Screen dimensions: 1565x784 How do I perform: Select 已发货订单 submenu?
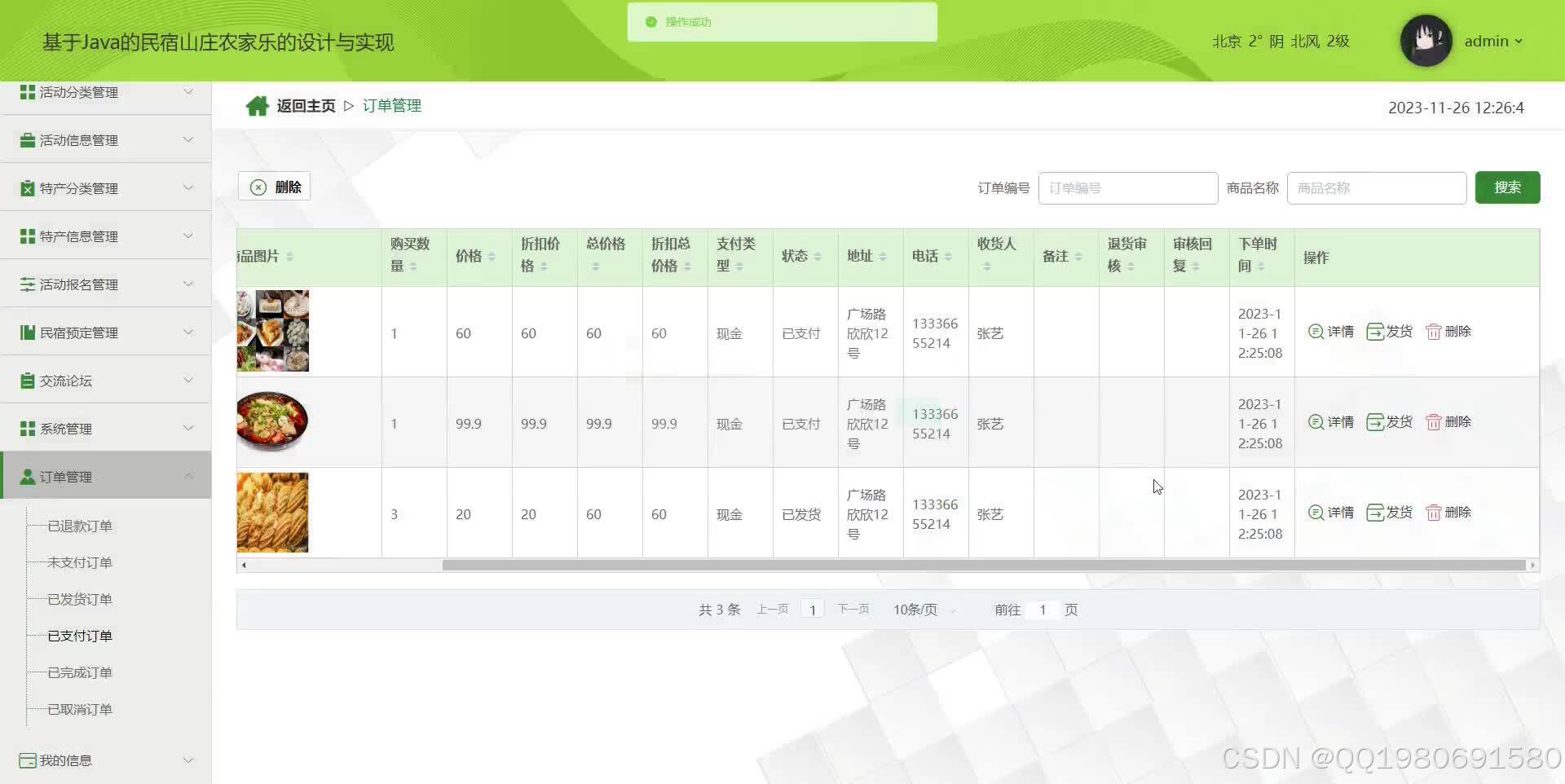[x=80, y=600]
